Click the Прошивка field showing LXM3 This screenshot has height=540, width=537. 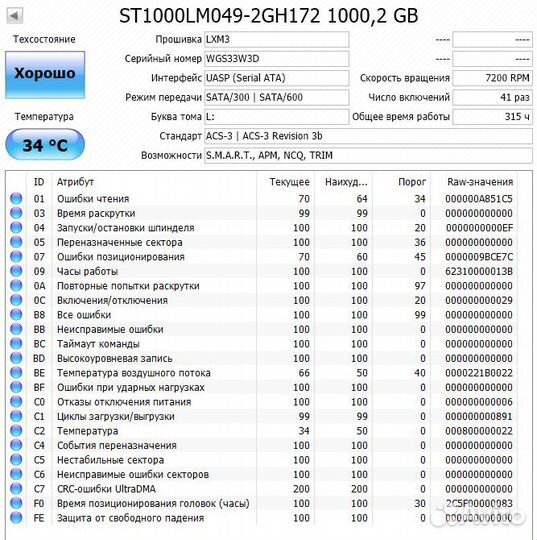coord(277,40)
